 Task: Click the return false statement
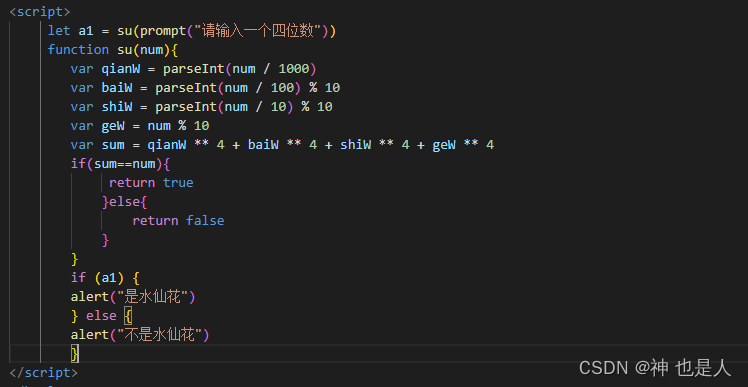(178, 220)
